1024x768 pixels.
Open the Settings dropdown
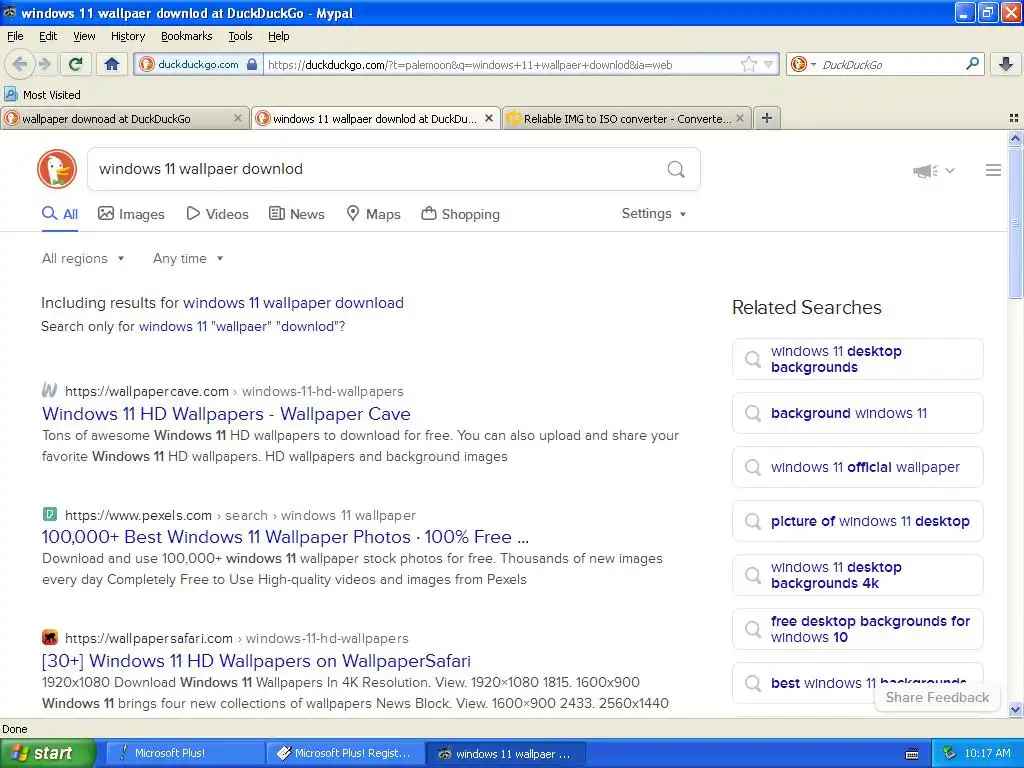pos(654,214)
